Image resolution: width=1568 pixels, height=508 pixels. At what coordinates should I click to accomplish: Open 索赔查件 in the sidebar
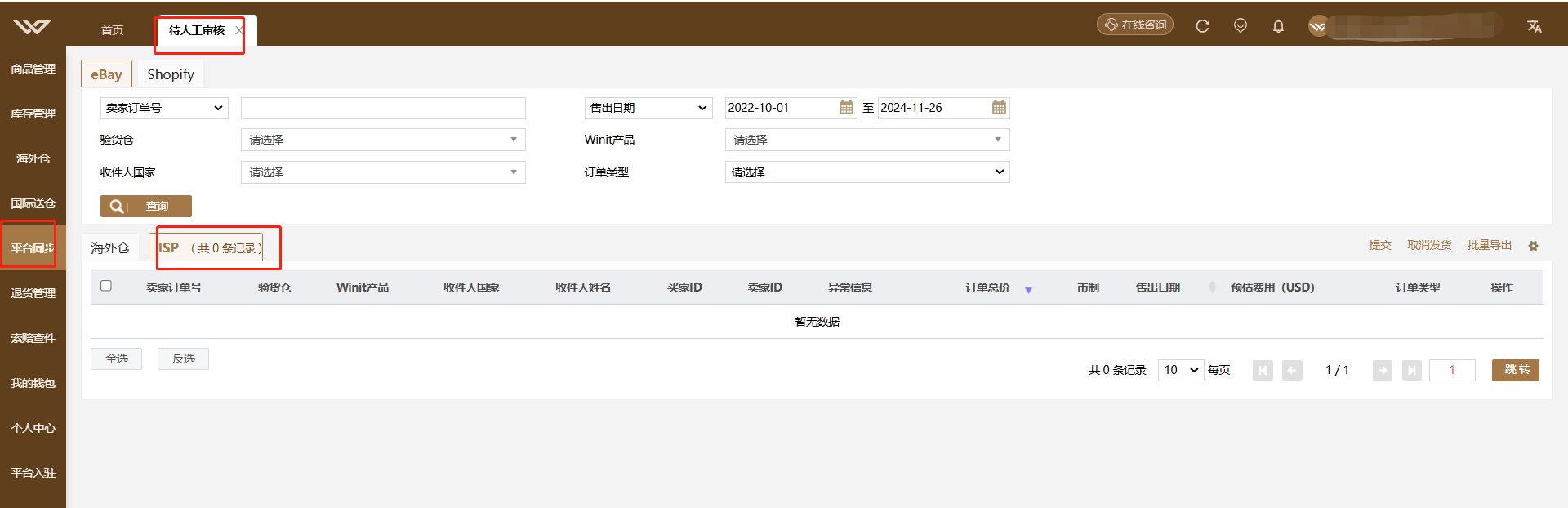[x=33, y=338]
